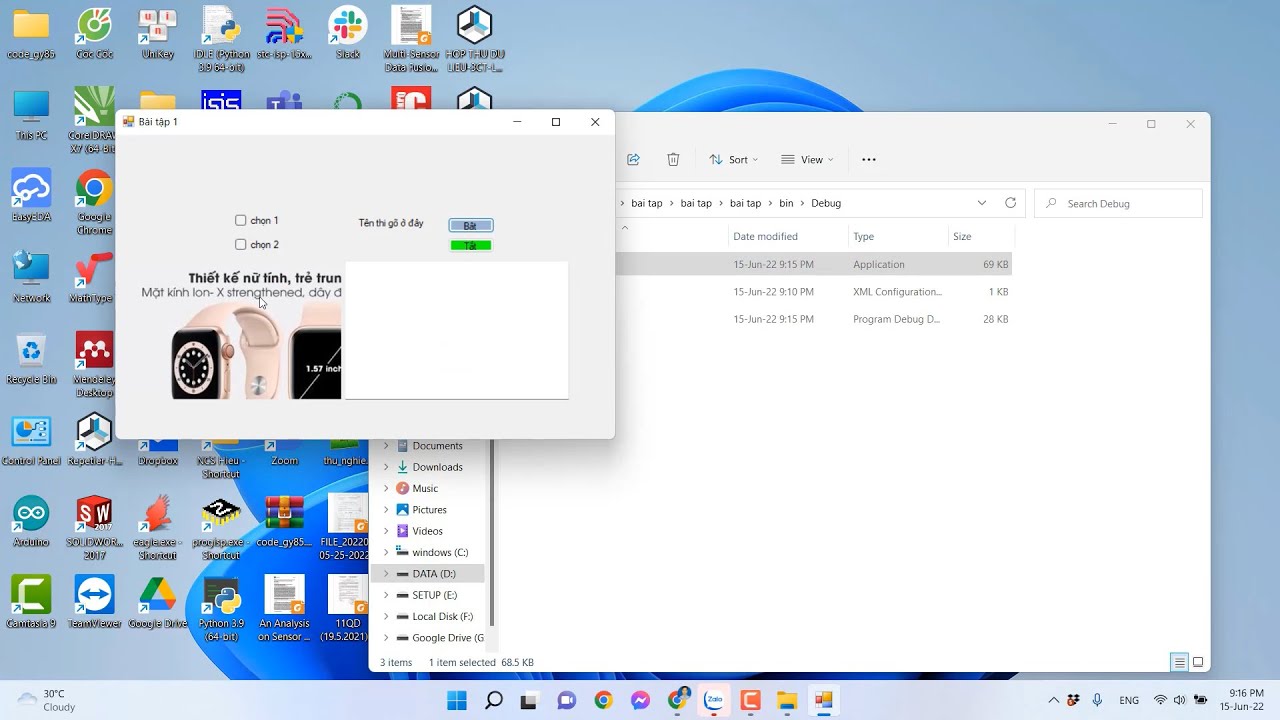This screenshot has width=1280, height=720.
Task: Open the View dropdown in File Explorer
Action: click(x=806, y=159)
